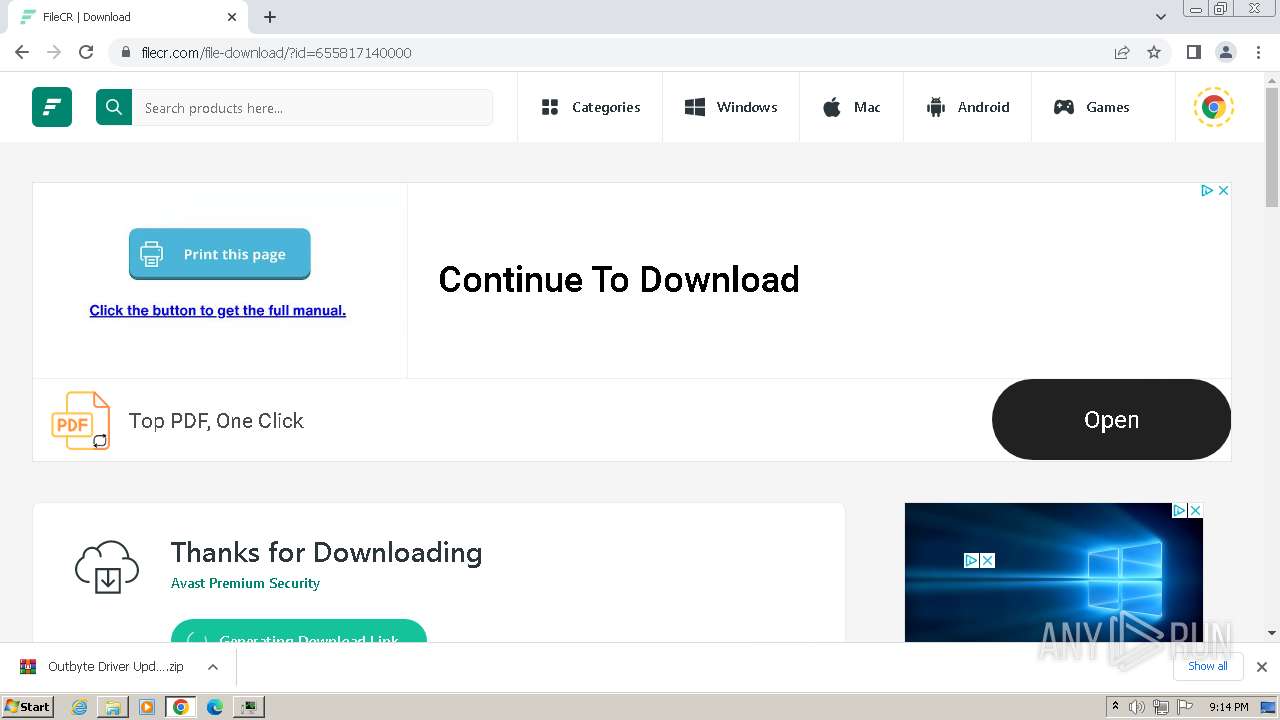Open Action Center flag icon
Image resolution: width=1280 pixels, height=720 pixels.
pos(1185,707)
